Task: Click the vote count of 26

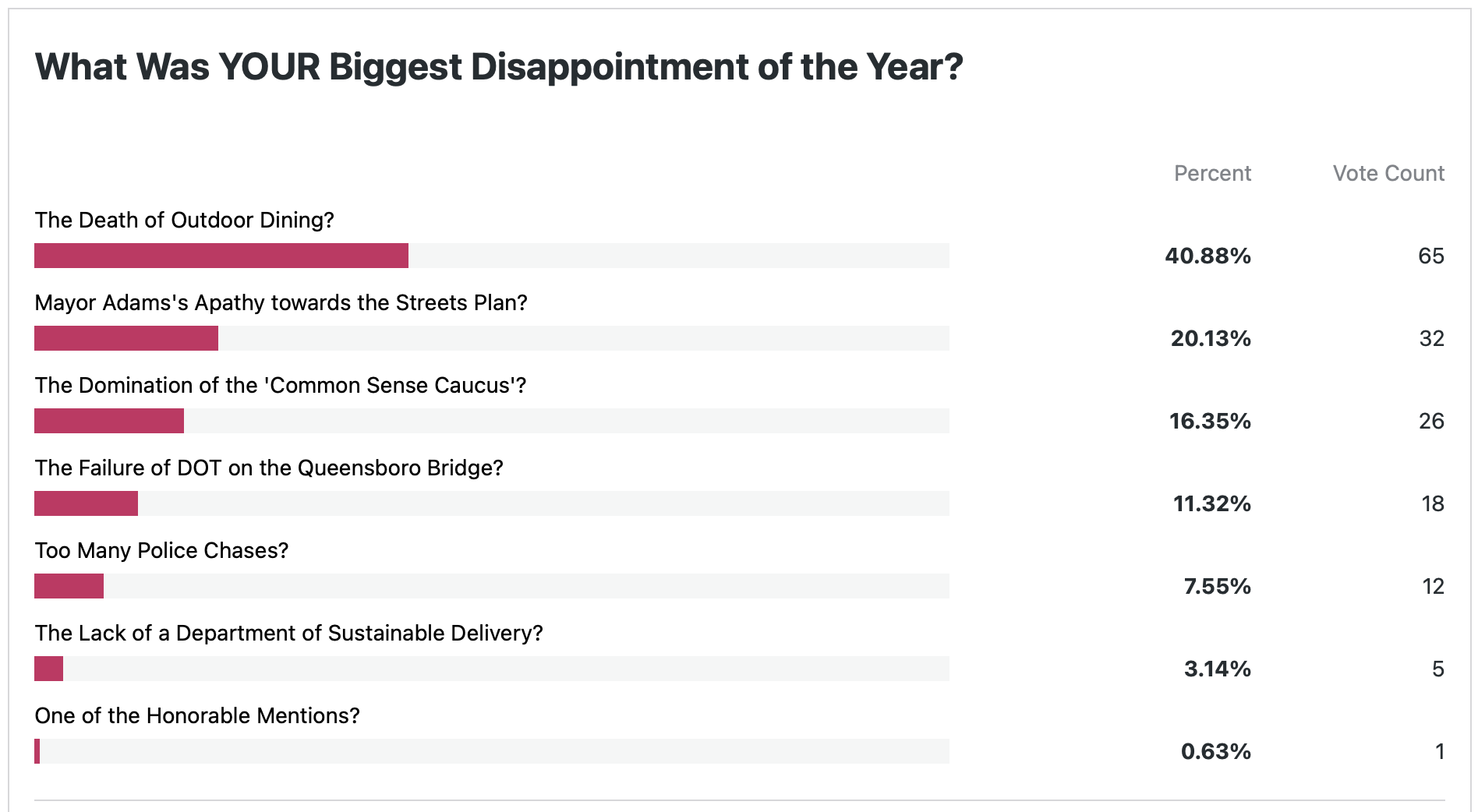Action: click(x=1431, y=421)
